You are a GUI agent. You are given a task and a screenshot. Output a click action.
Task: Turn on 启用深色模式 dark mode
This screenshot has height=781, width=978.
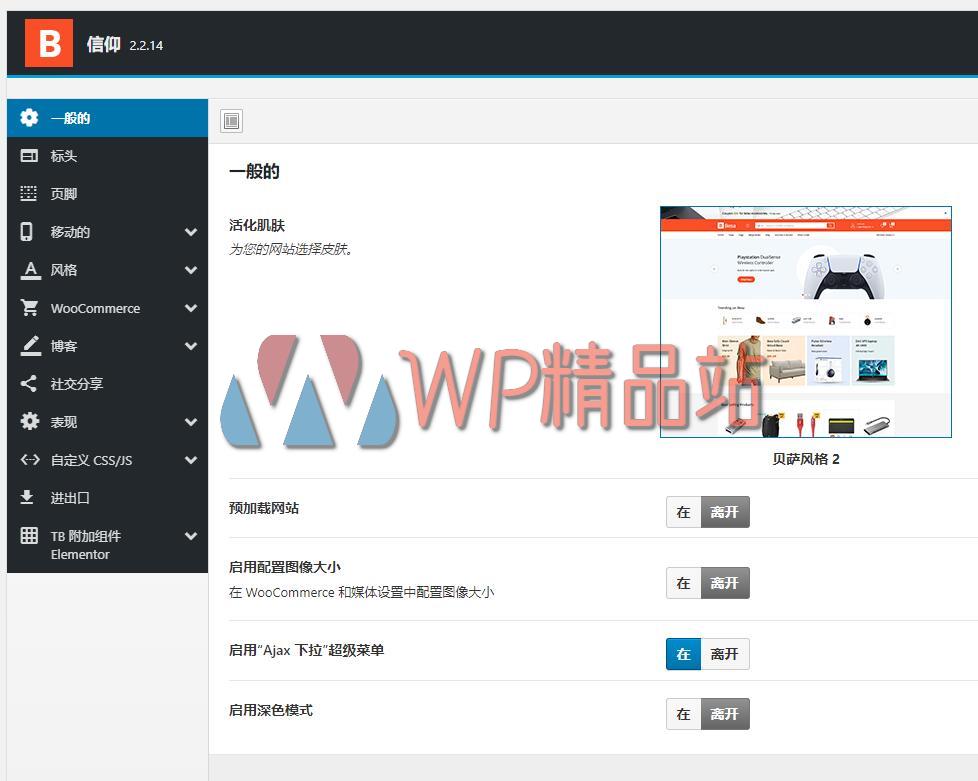coord(683,713)
